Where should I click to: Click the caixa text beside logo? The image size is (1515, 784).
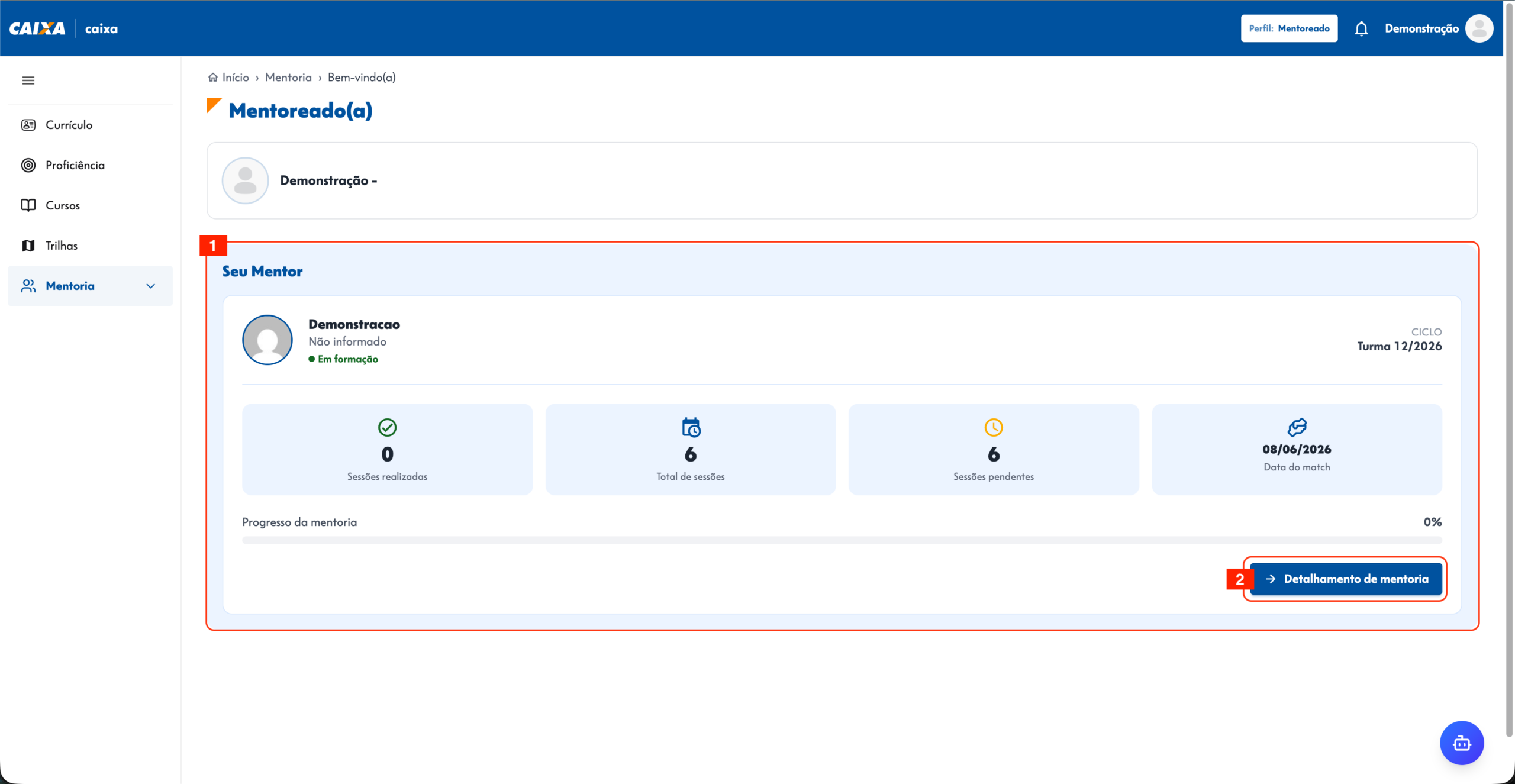(101, 28)
